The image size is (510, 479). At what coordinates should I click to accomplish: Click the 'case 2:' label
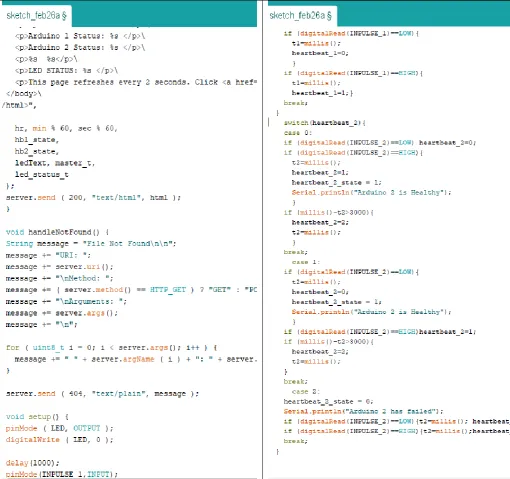click(306, 391)
